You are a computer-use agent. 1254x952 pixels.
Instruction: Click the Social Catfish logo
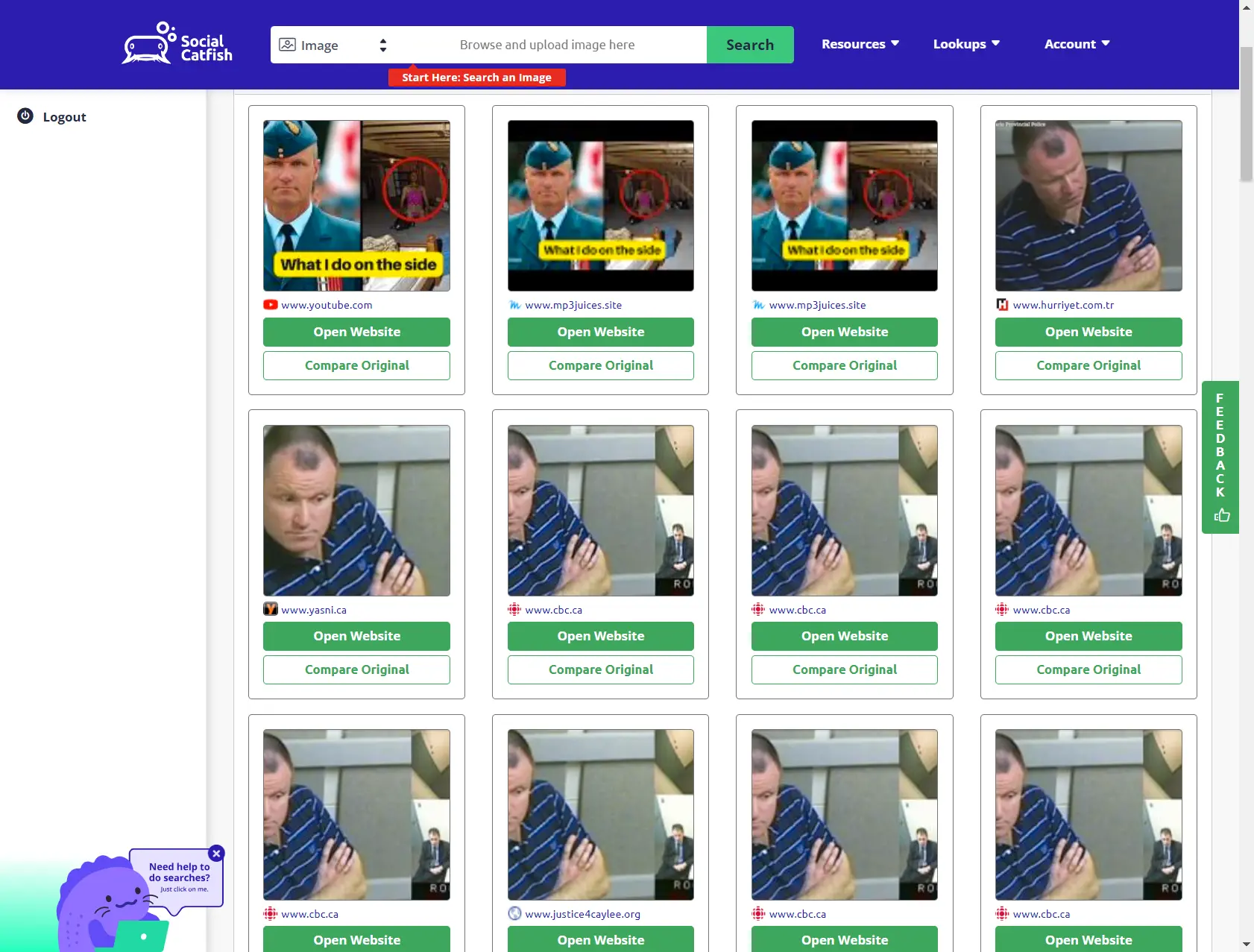click(177, 44)
